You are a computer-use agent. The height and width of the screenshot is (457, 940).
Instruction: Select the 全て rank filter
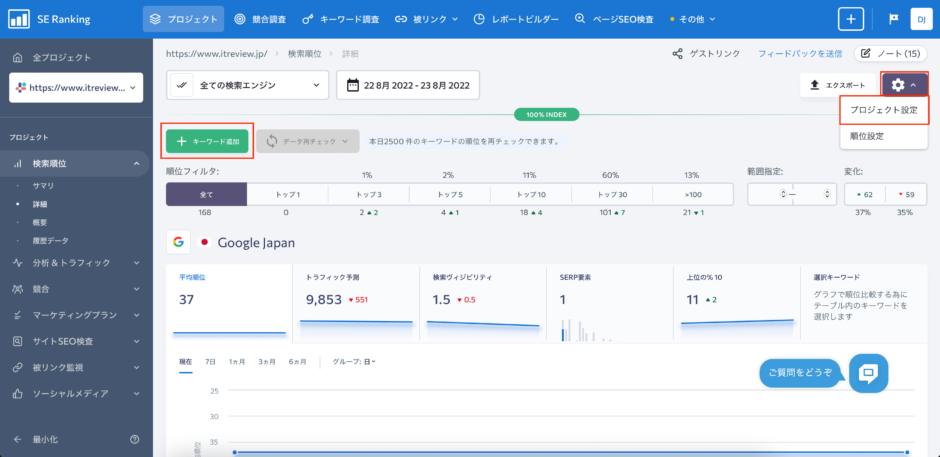[206, 194]
